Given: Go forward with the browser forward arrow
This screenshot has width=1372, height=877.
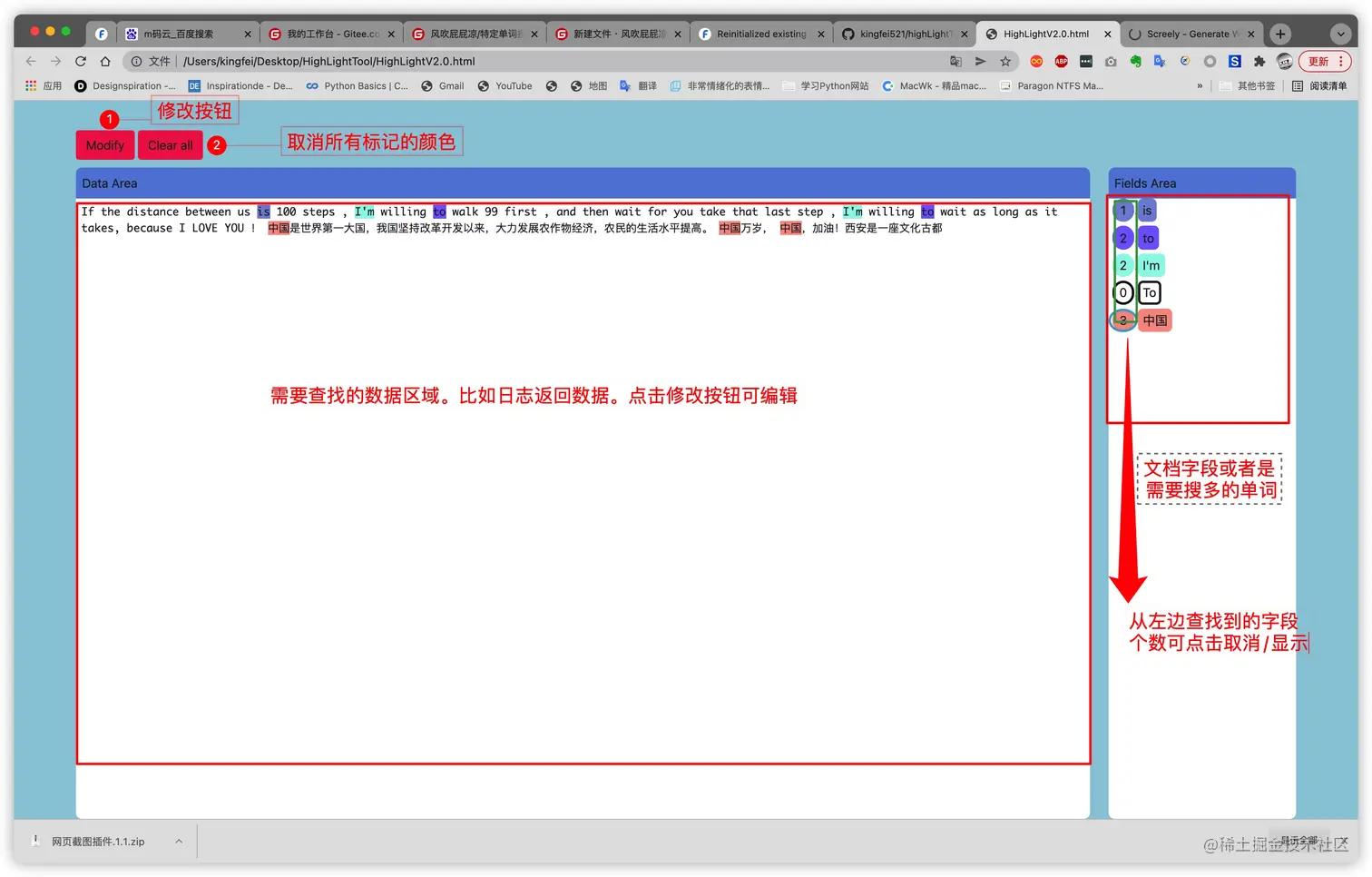Looking at the screenshot, I should 55,61.
